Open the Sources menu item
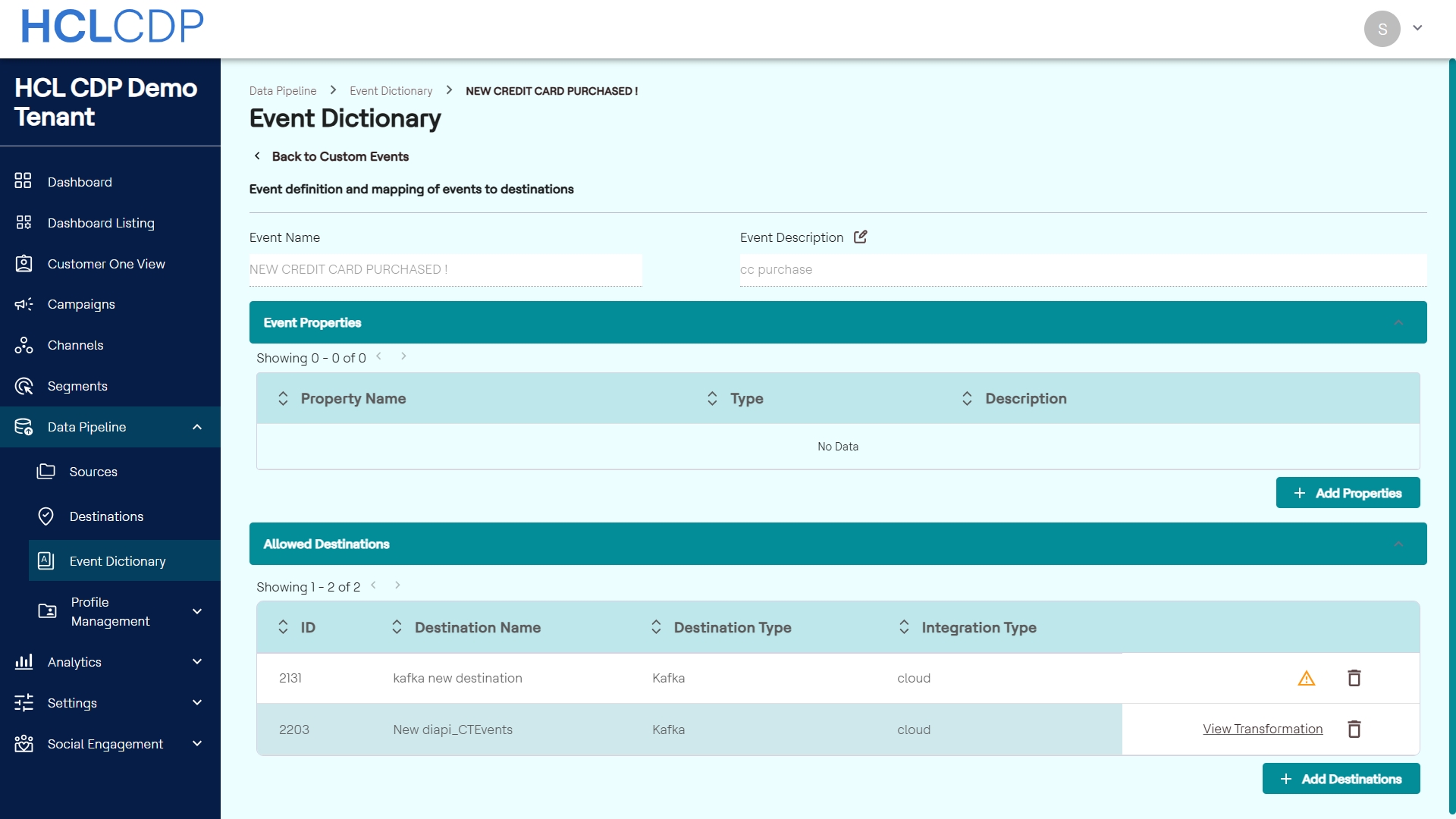This screenshot has width=1456, height=819. [x=93, y=472]
